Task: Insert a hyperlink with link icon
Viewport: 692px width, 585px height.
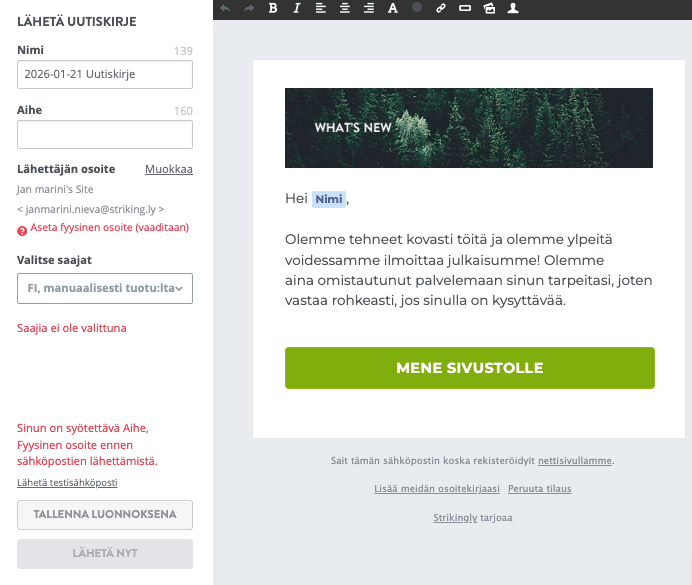Action: click(x=440, y=8)
